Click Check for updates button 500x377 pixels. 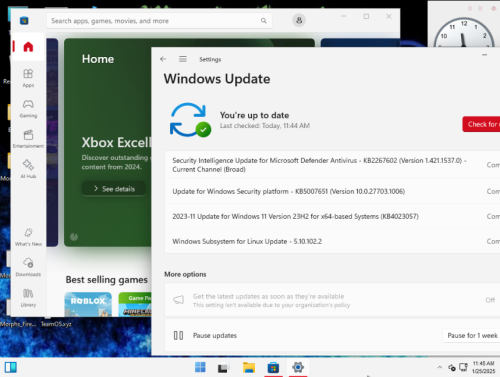point(481,124)
